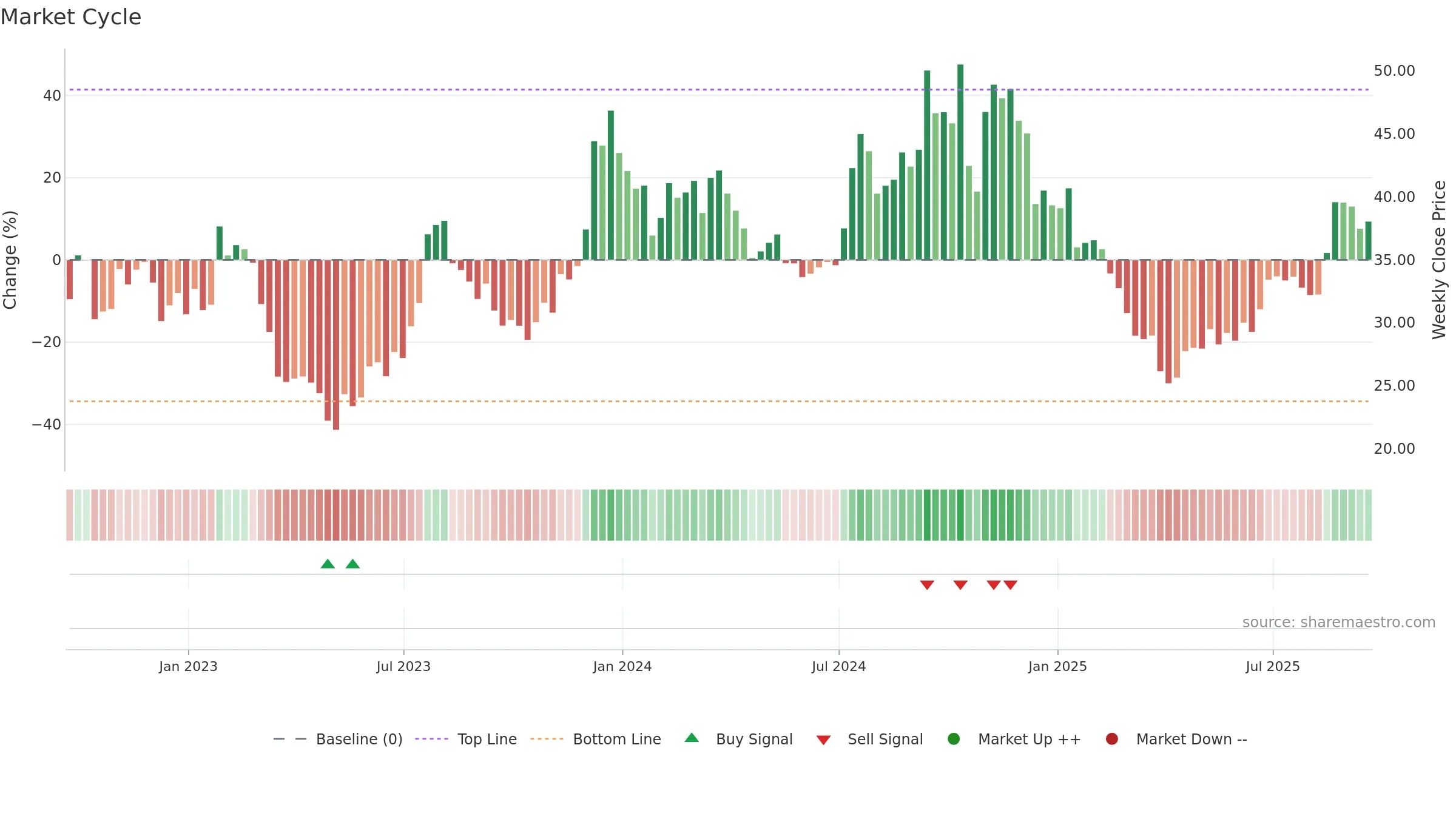1456x819 pixels.
Task: Click the green Market Up circle in the legend
Action: click(x=954, y=739)
